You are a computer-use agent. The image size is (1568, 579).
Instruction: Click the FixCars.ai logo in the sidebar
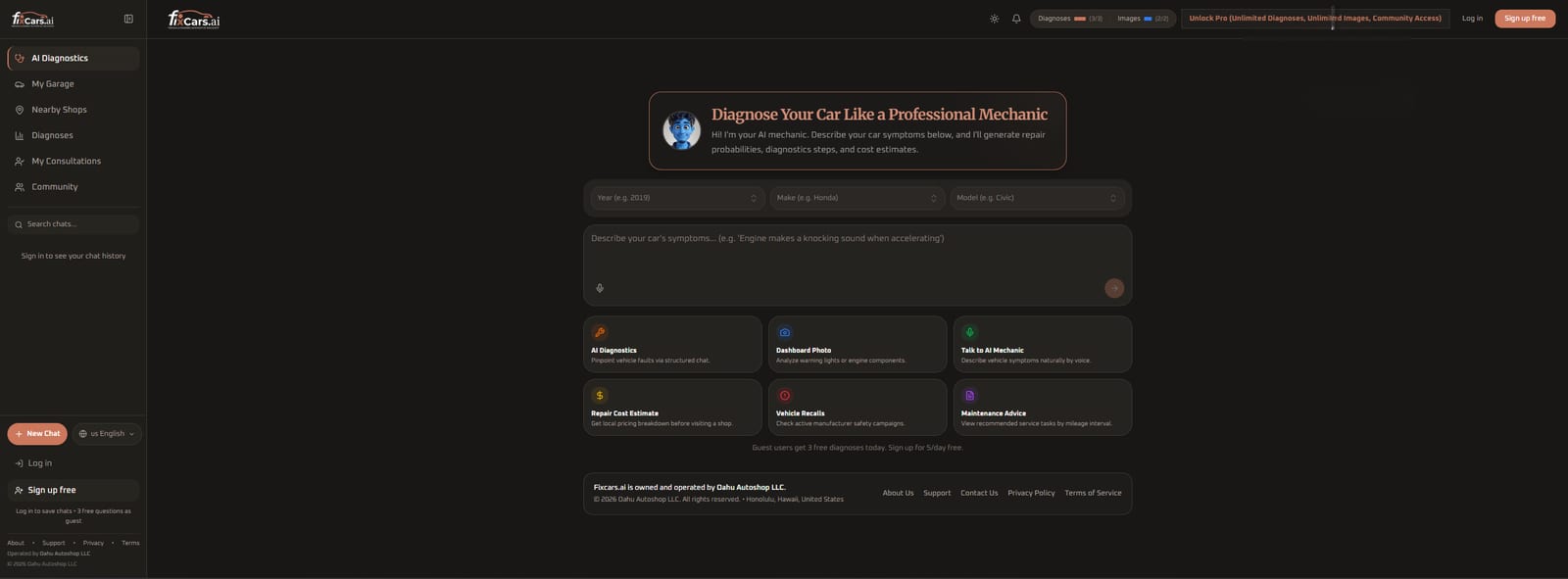point(33,19)
